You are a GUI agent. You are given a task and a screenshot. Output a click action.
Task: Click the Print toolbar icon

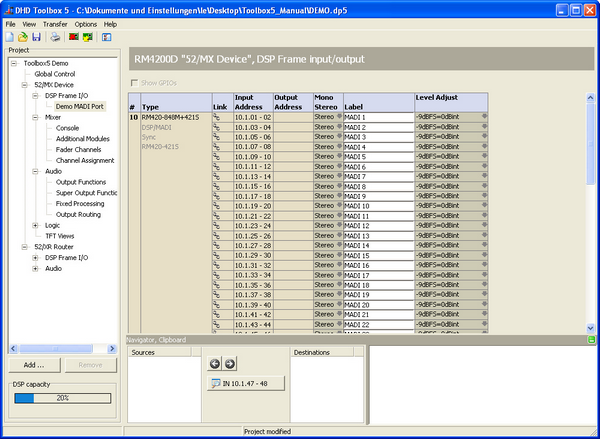(56, 37)
